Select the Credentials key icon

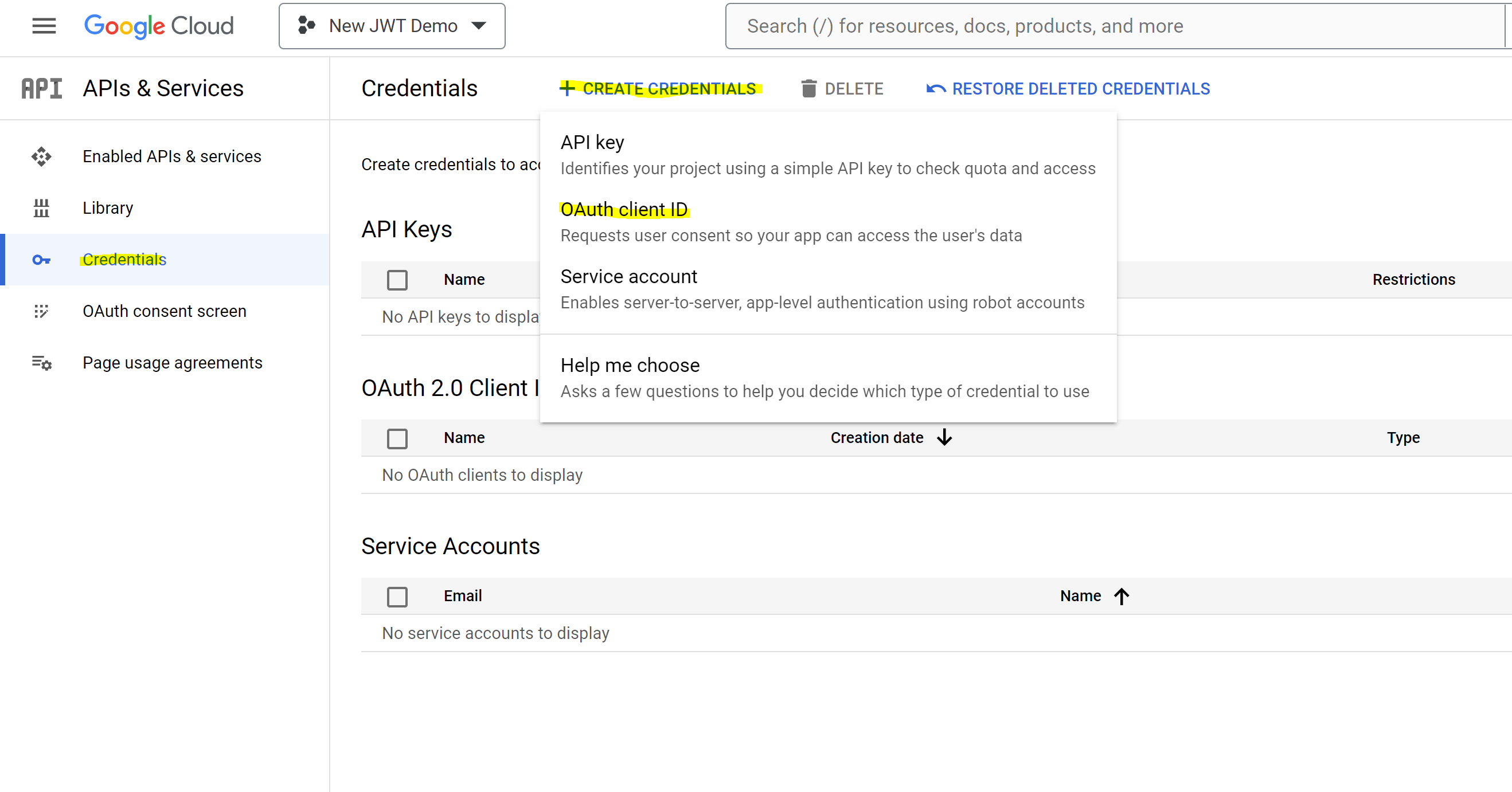[x=41, y=259]
